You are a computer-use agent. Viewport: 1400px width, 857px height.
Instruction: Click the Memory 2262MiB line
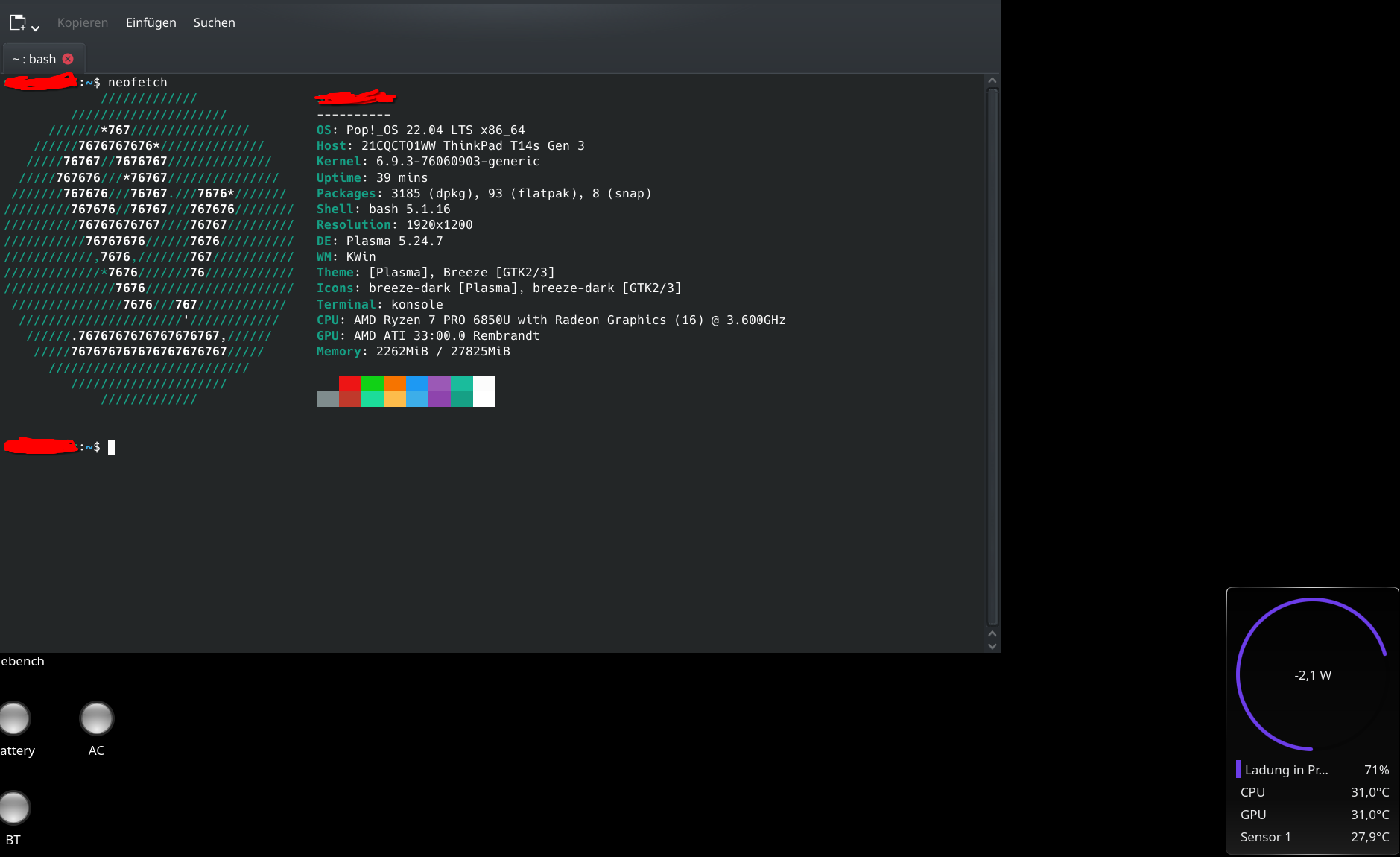click(x=413, y=351)
